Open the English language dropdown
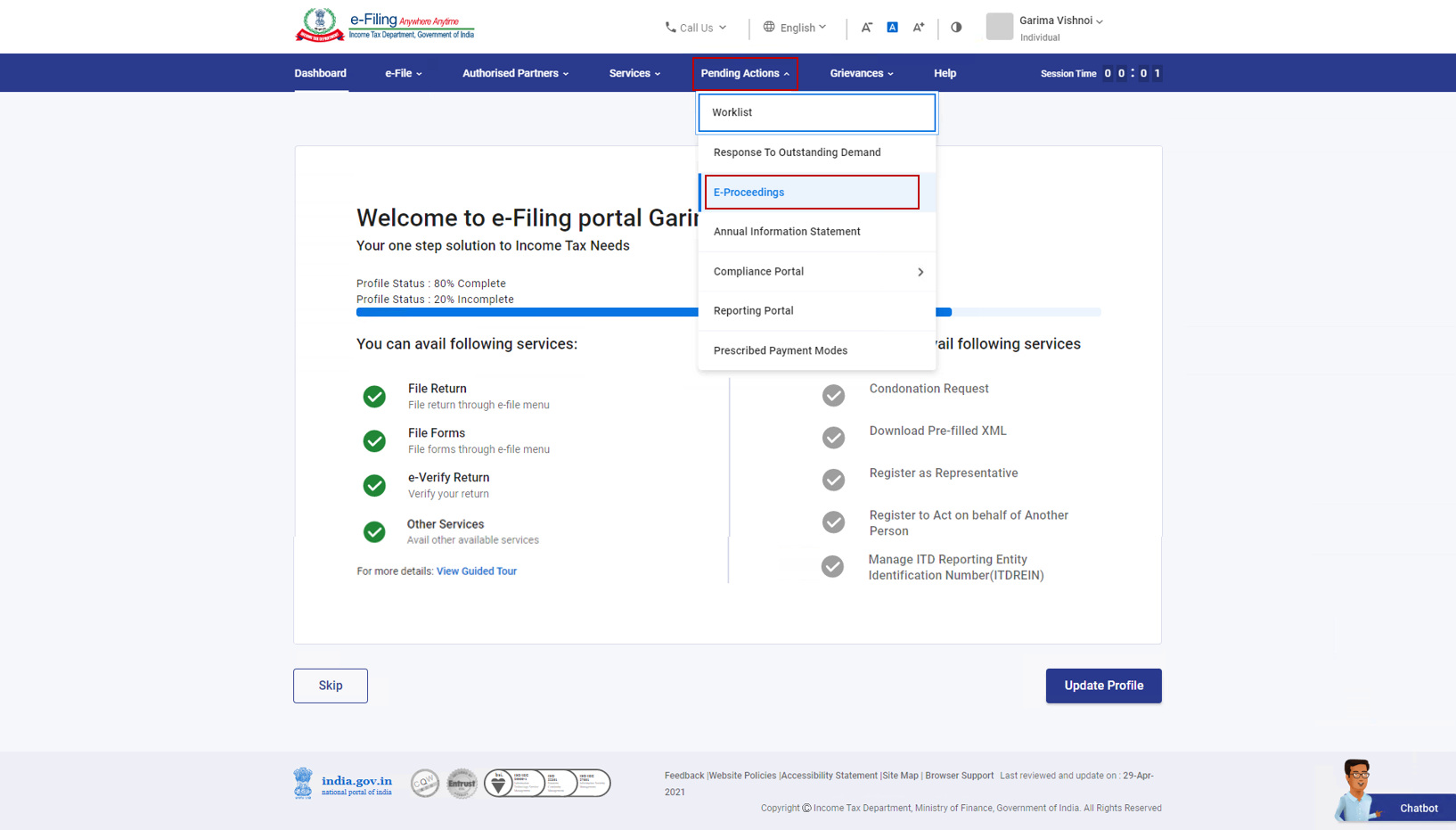 [795, 28]
